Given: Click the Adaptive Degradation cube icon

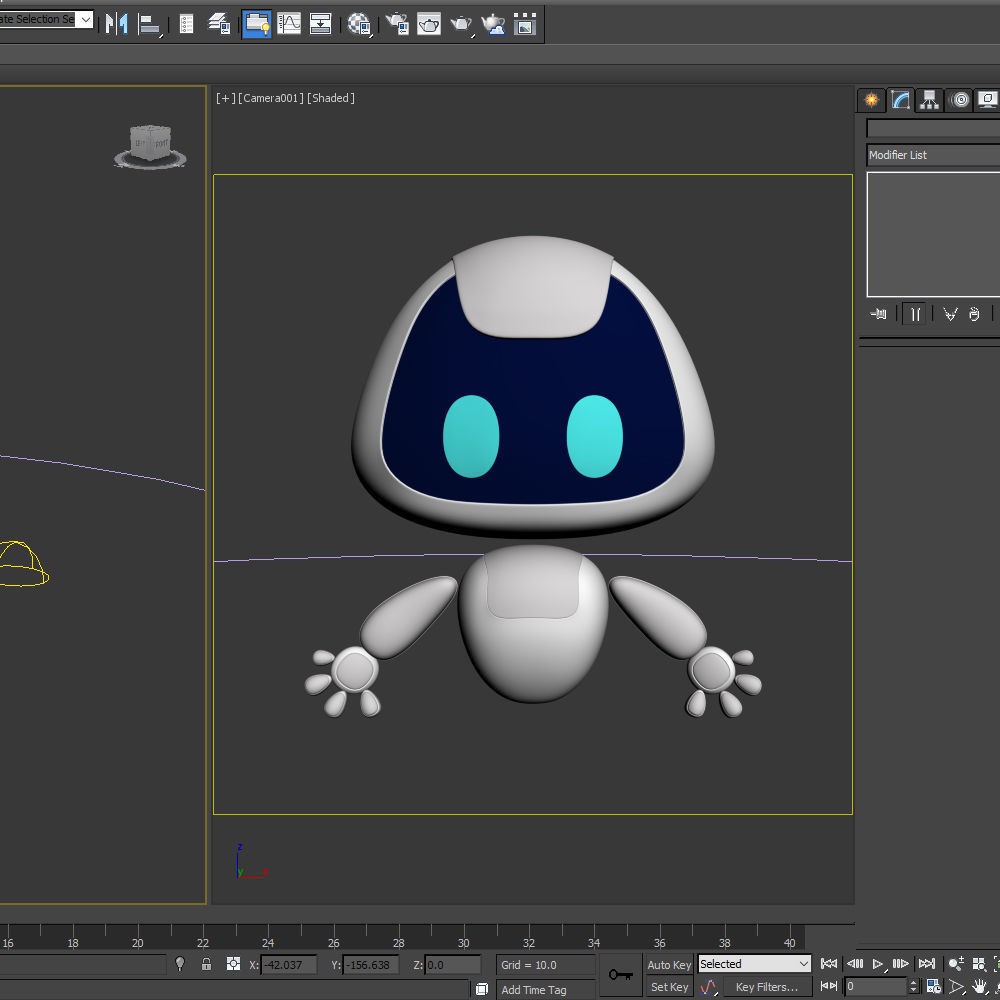Looking at the screenshot, I should click(482, 989).
